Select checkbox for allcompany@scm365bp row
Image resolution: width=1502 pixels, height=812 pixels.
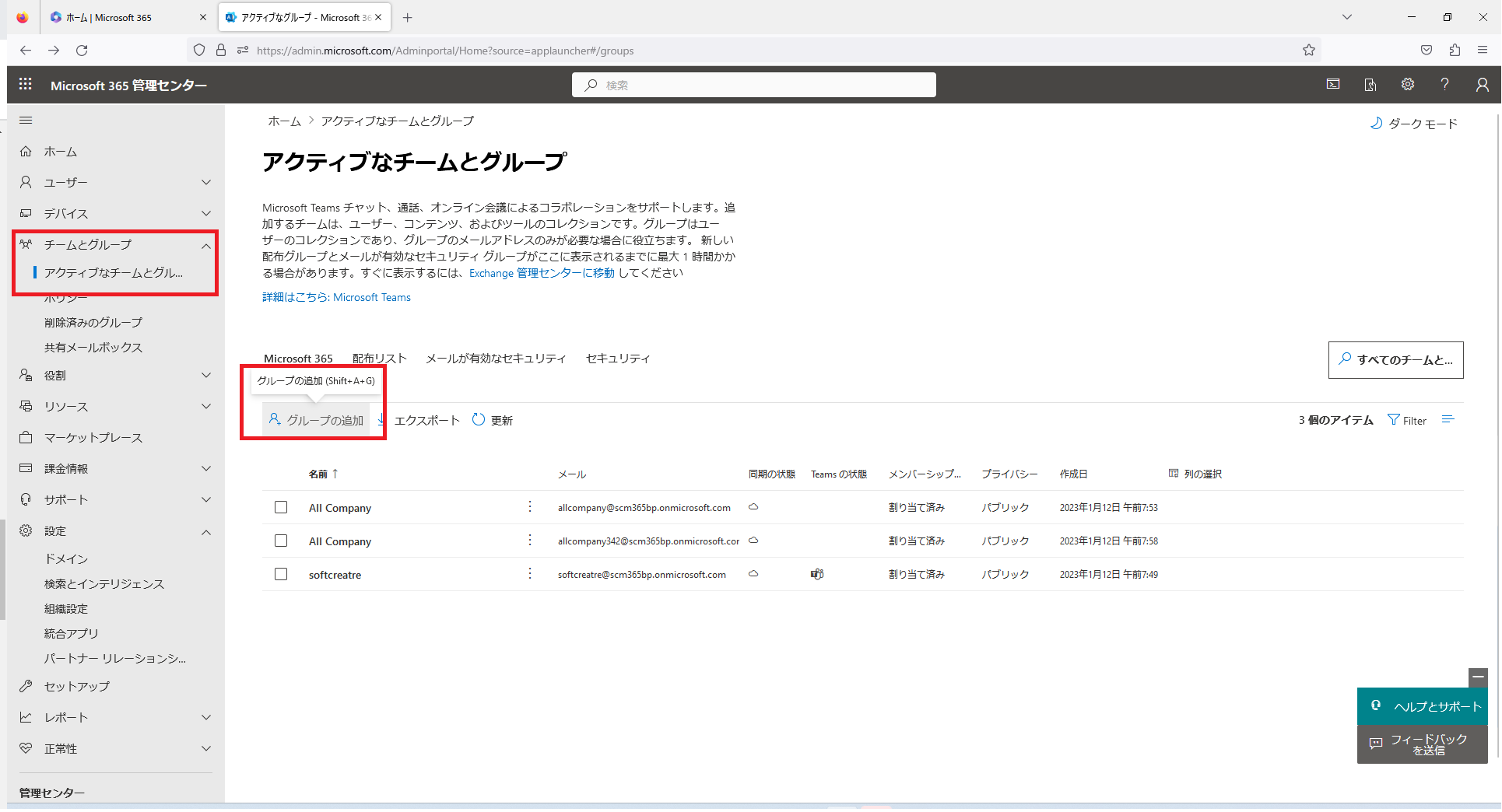click(x=281, y=507)
